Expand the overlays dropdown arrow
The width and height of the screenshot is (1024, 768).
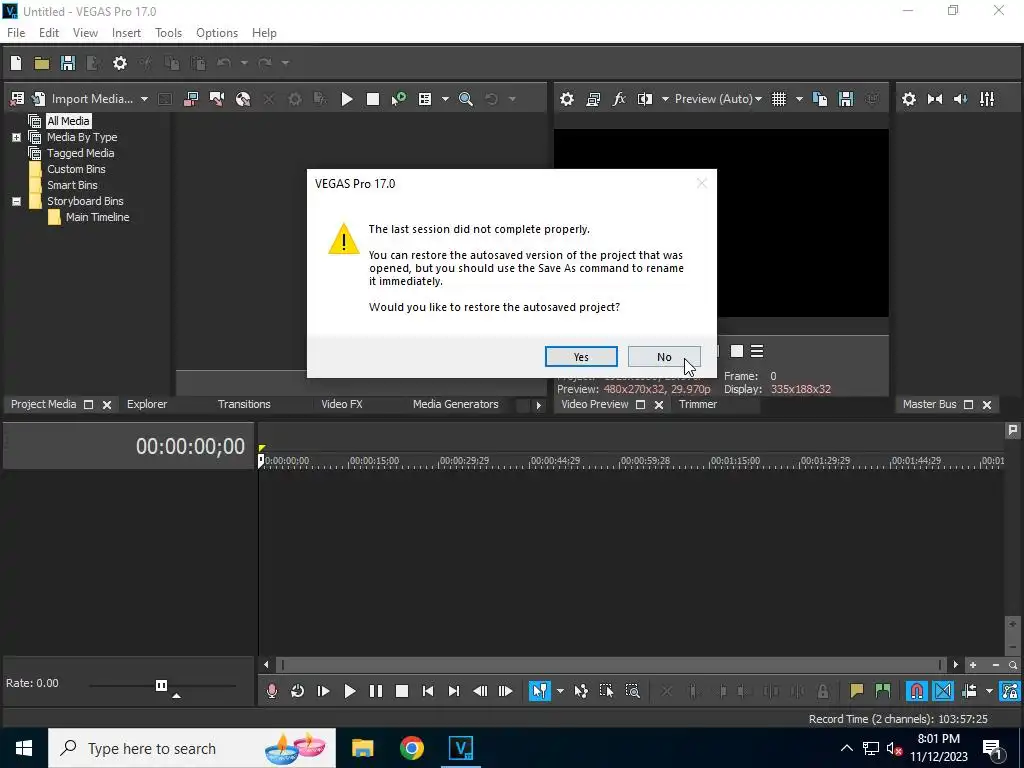pyautogui.click(x=799, y=99)
